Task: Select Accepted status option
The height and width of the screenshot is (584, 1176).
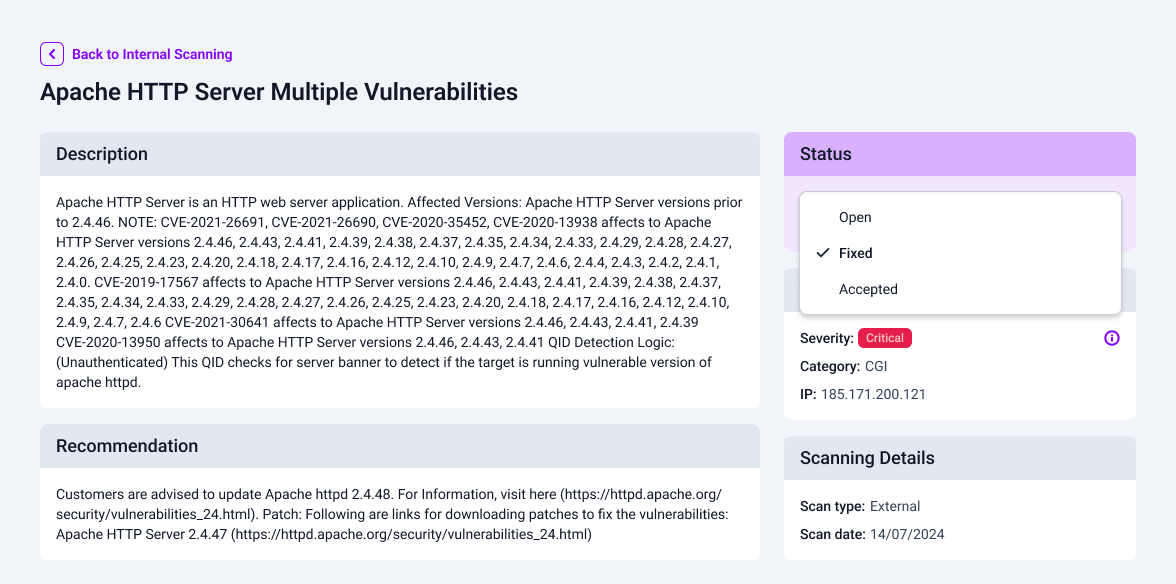Action: point(960,289)
